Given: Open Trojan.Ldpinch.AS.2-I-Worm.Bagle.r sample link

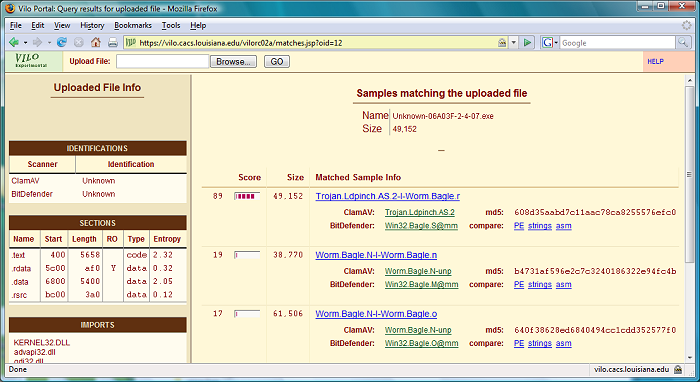Looking at the screenshot, I should coord(388,196).
